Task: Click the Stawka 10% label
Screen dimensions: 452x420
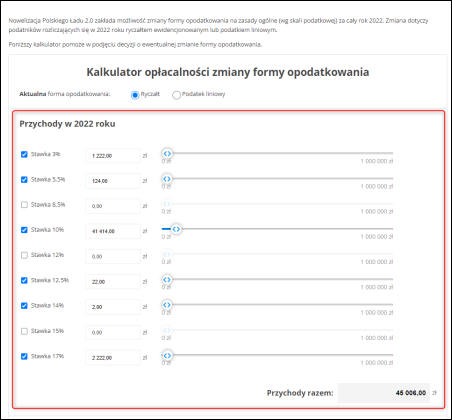Action: [47, 230]
